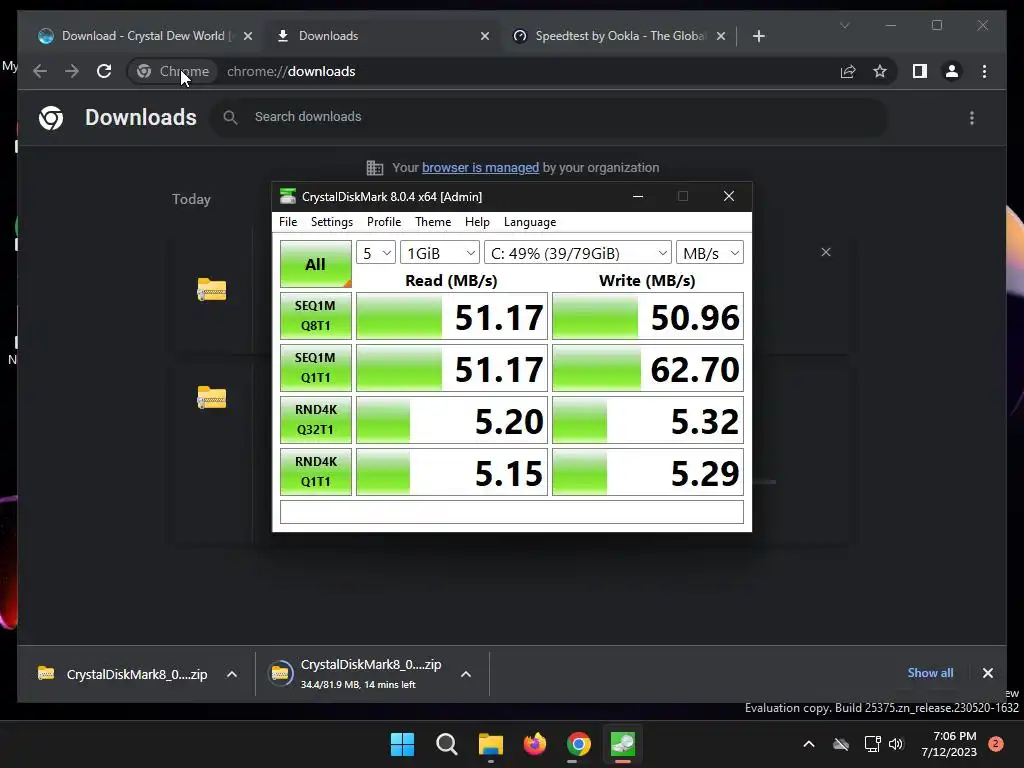
Task: Click Show all downloads link
Action: click(x=930, y=673)
